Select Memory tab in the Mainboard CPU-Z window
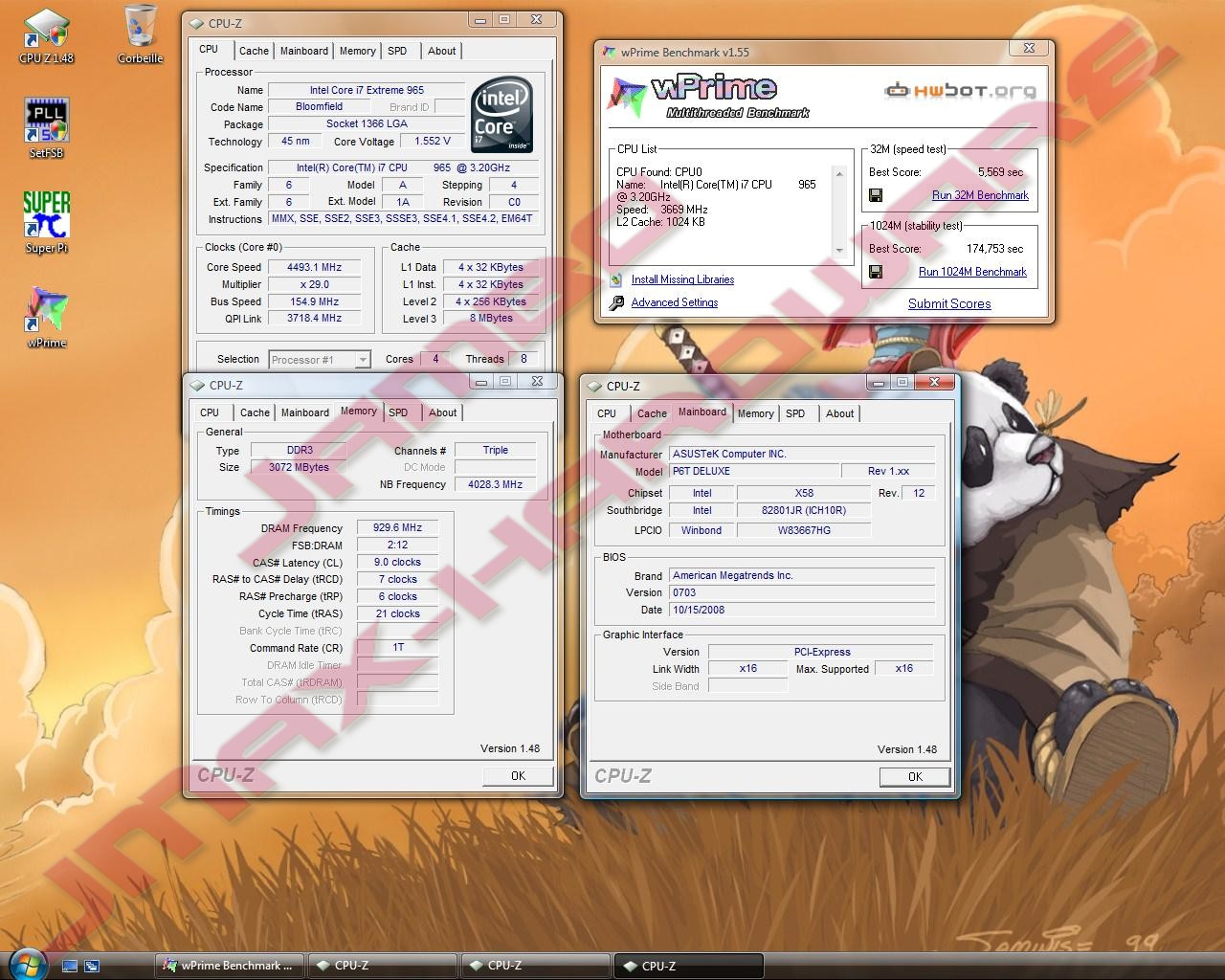 755,413
